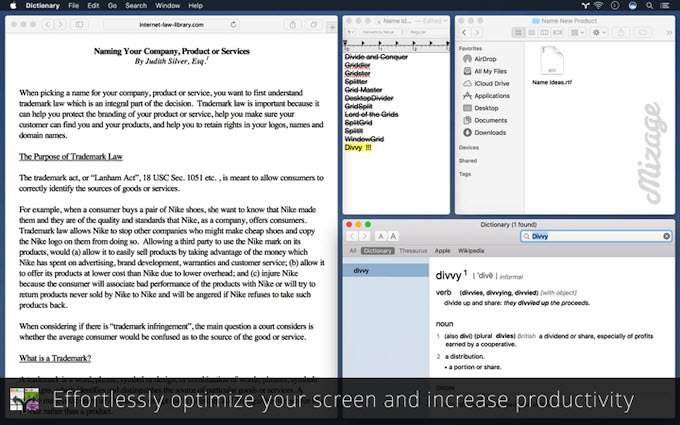This screenshot has width=680, height=425.
Task: Open the File menu
Action: [x=74, y=6]
